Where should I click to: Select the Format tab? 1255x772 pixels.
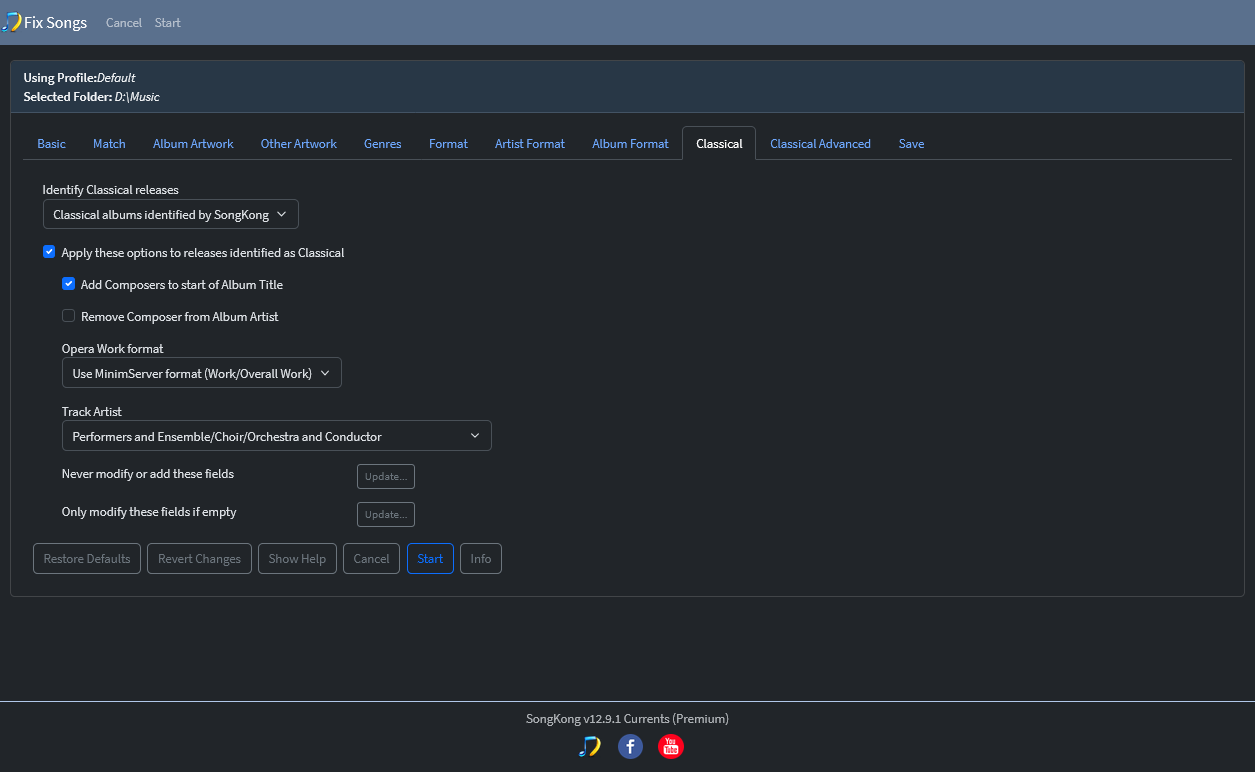point(448,144)
